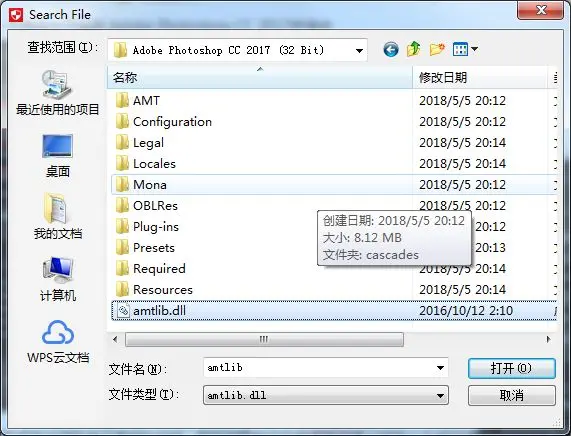Select the amtlib.dll file name
571x436 pixels.
pyautogui.click(x=160, y=311)
